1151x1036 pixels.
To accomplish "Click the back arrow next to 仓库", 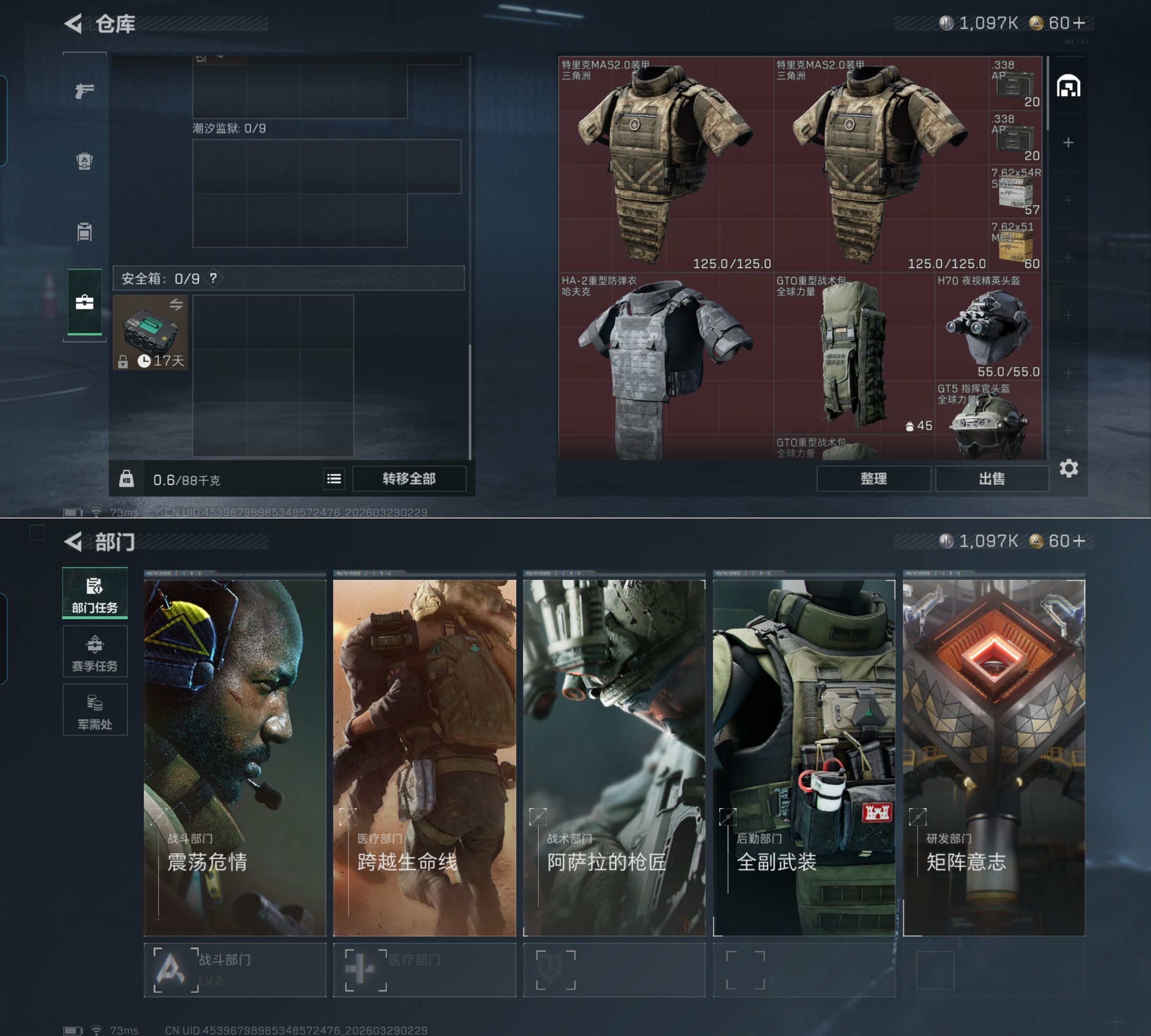I will click(x=74, y=24).
